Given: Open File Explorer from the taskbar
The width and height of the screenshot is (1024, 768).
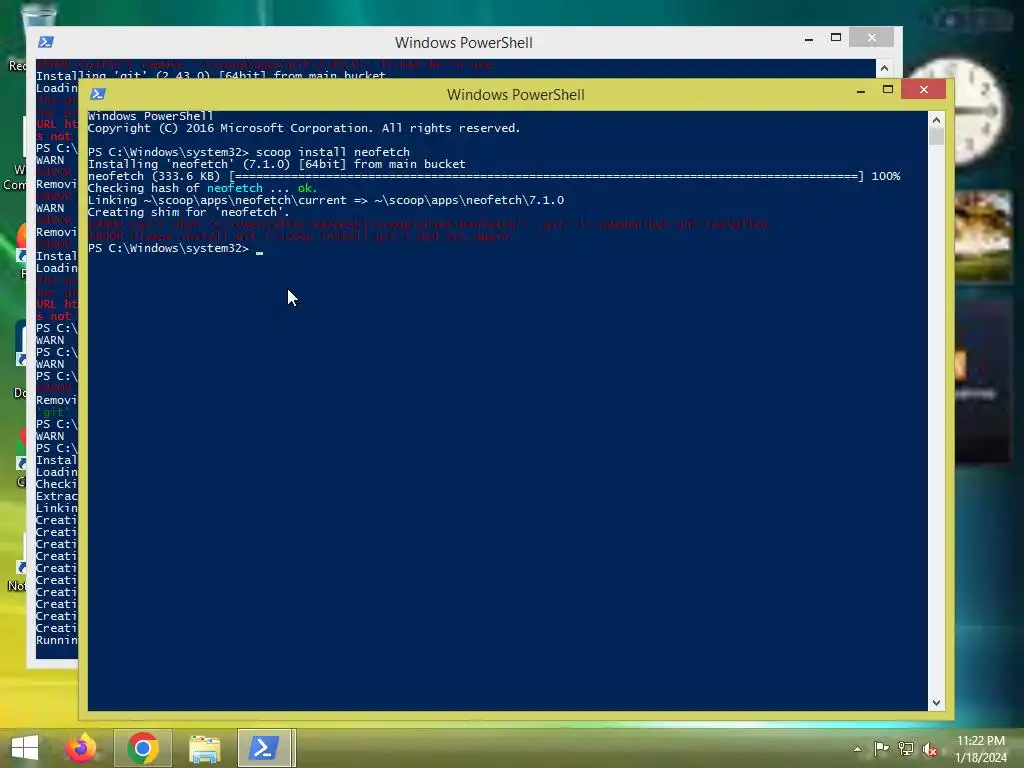Looking at the screenshot, I should (x=204, y=748).
